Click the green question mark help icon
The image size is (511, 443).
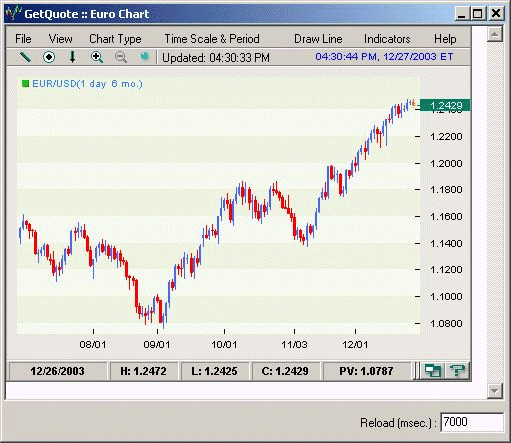coord(457,371)
